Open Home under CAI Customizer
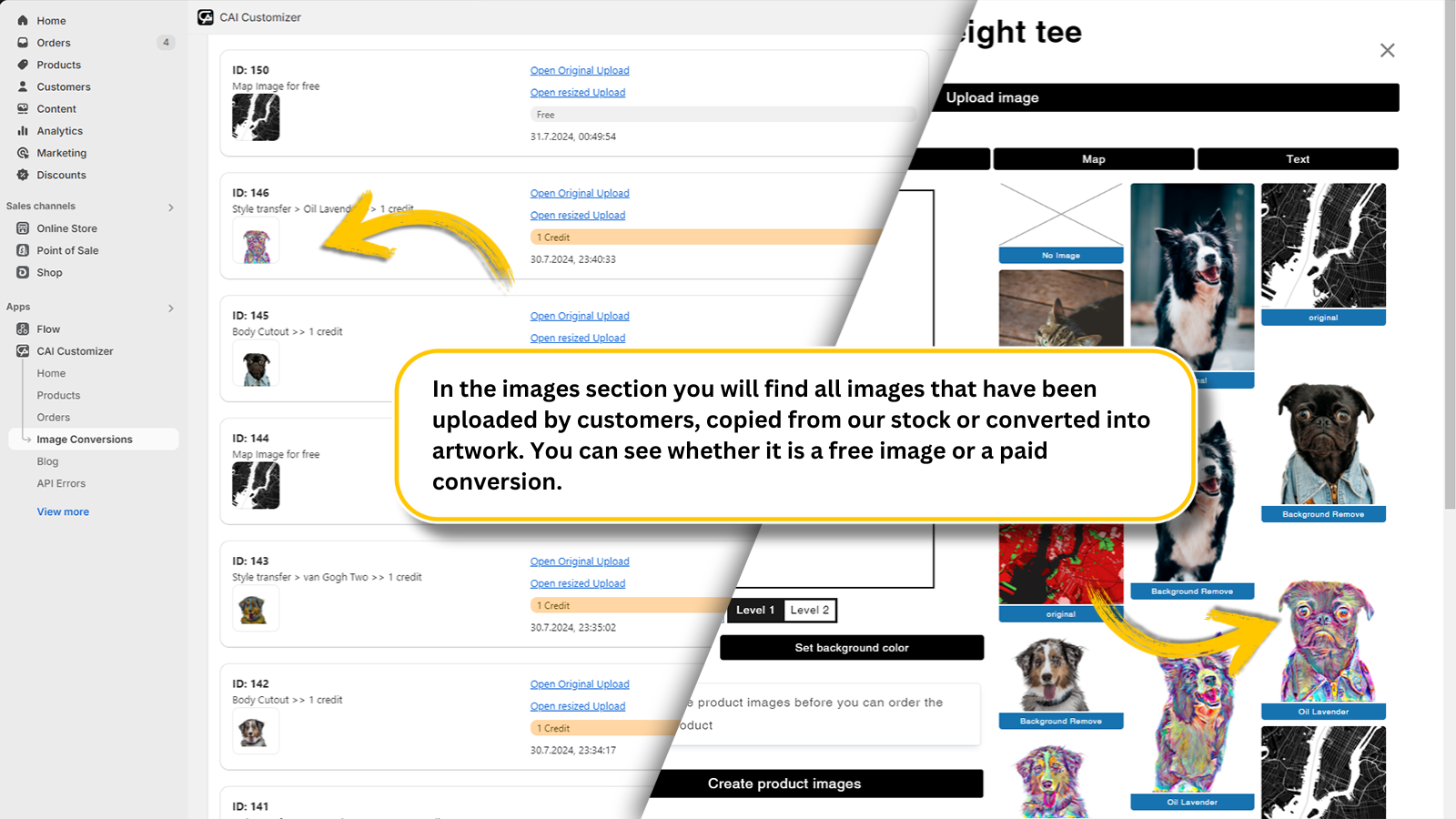 51,373
